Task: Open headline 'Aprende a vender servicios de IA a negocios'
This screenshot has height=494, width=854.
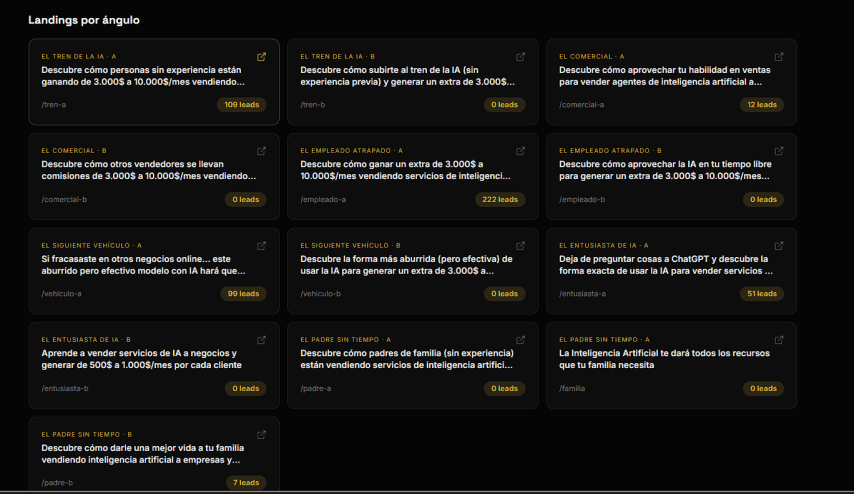Action: click(142, 359)
